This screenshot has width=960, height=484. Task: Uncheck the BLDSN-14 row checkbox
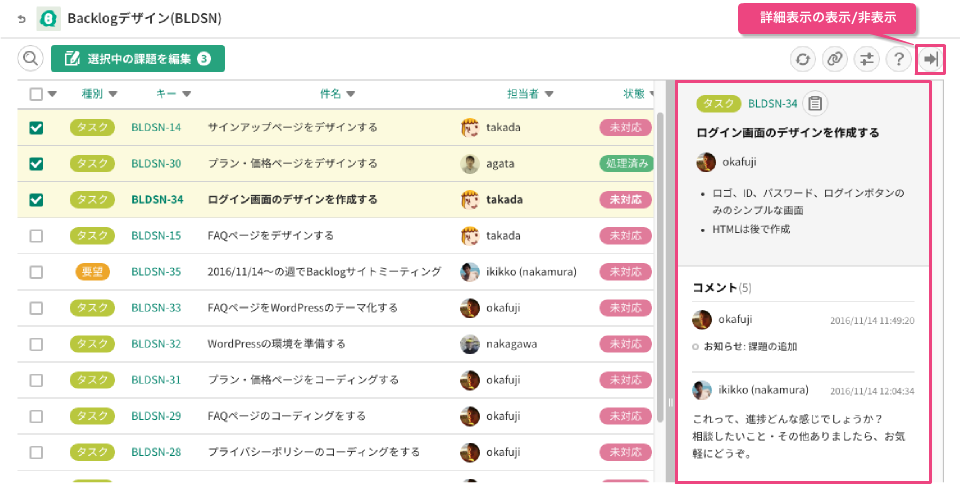(36, 128)
